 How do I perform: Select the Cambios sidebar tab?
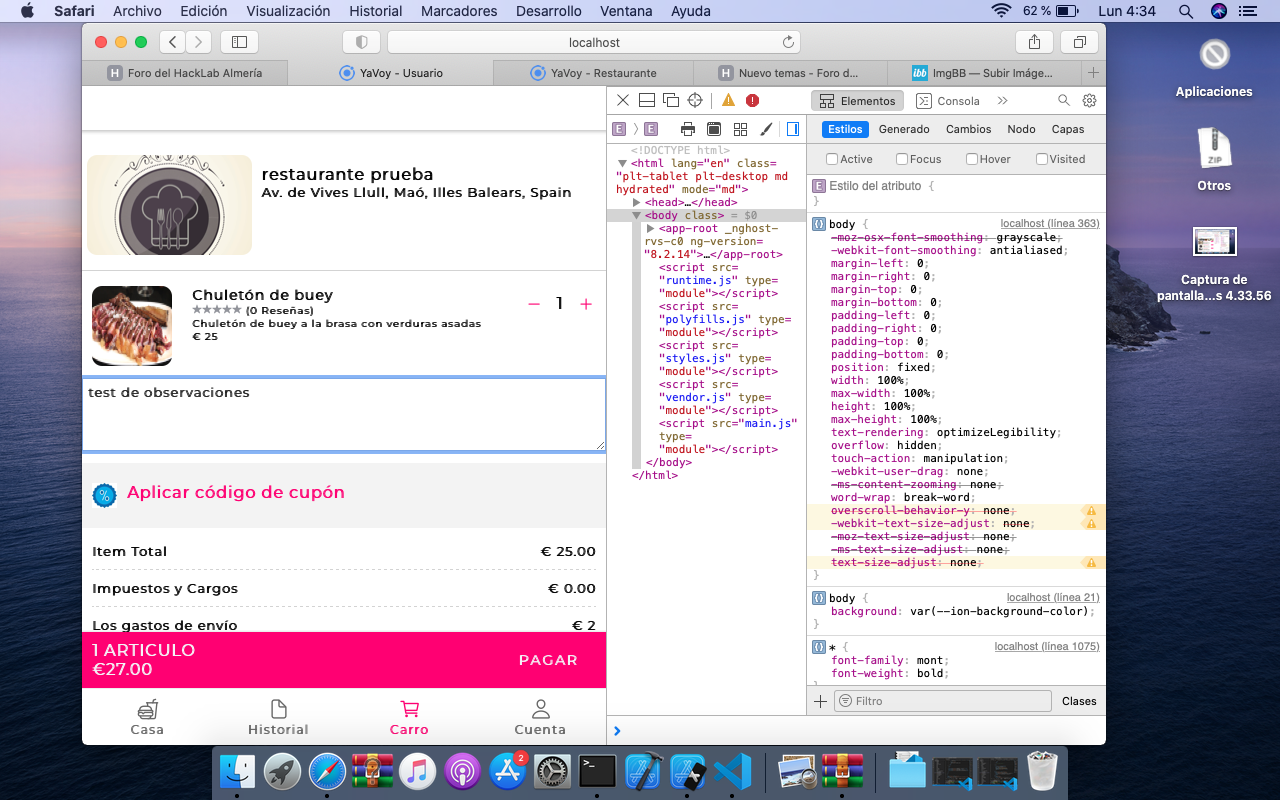[968, 129]
